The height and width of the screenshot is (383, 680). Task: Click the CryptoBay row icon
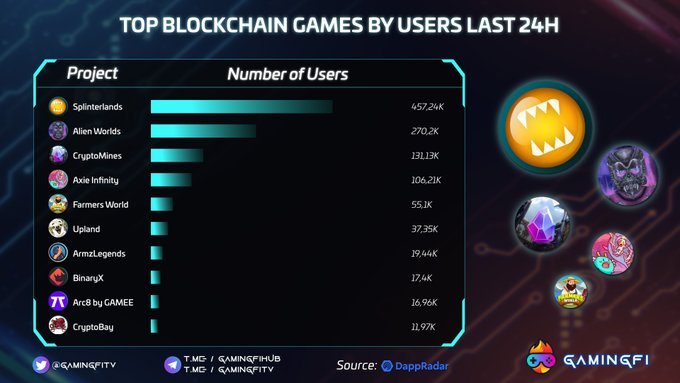[x=58, y=326]
